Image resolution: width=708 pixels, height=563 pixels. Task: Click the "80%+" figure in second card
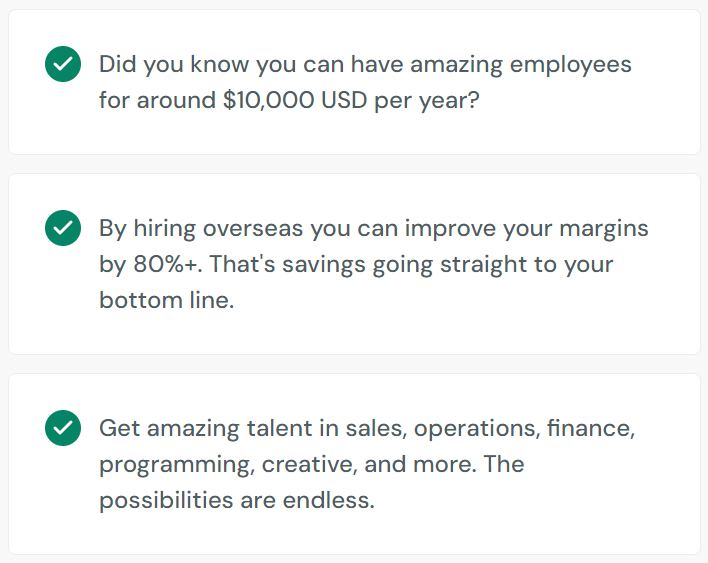click(x=166, y=264)
